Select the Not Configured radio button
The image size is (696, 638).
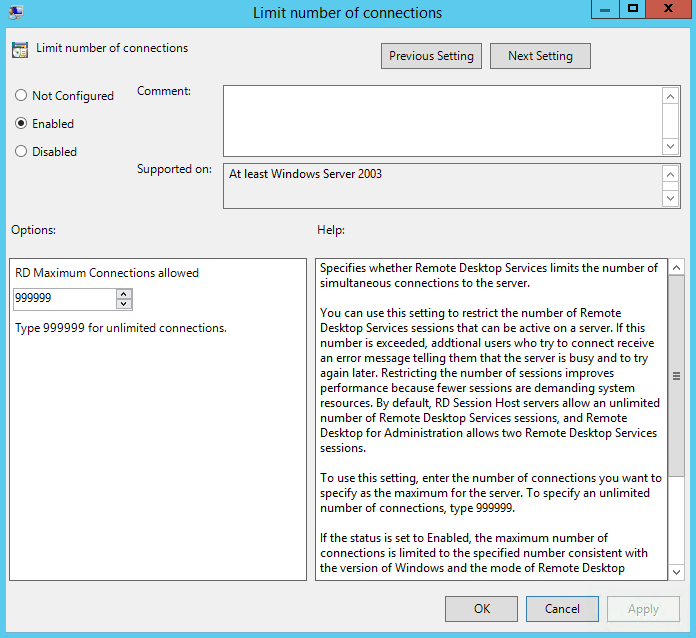(21, 96)
